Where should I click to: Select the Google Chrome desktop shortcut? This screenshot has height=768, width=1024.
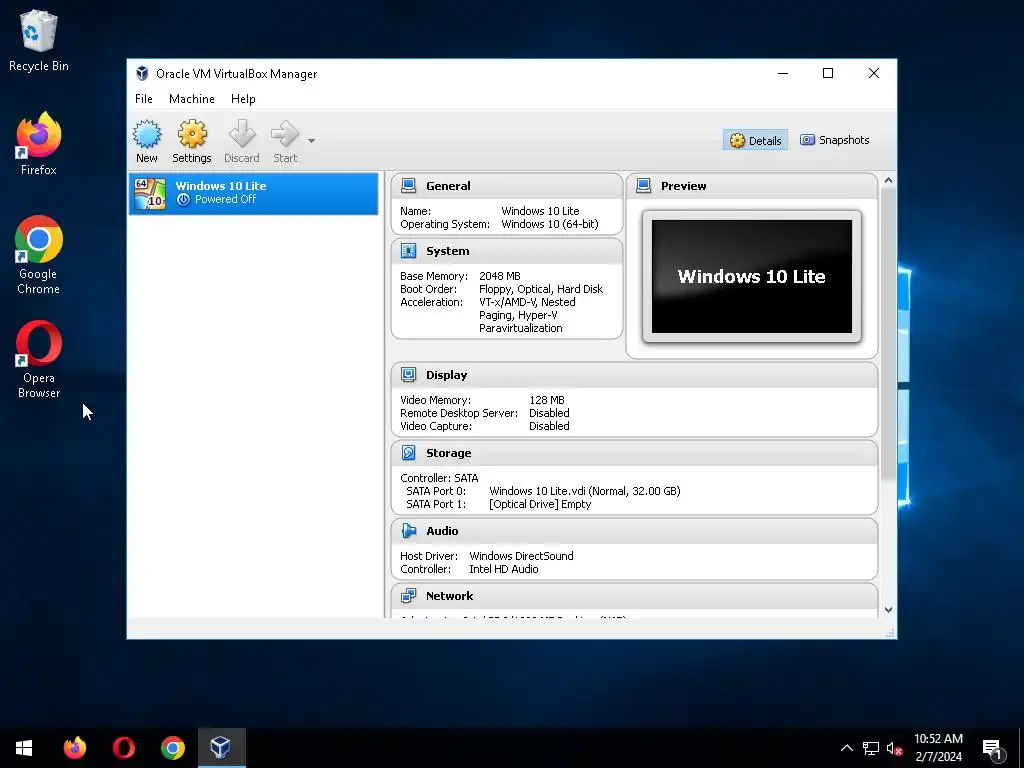39,255
